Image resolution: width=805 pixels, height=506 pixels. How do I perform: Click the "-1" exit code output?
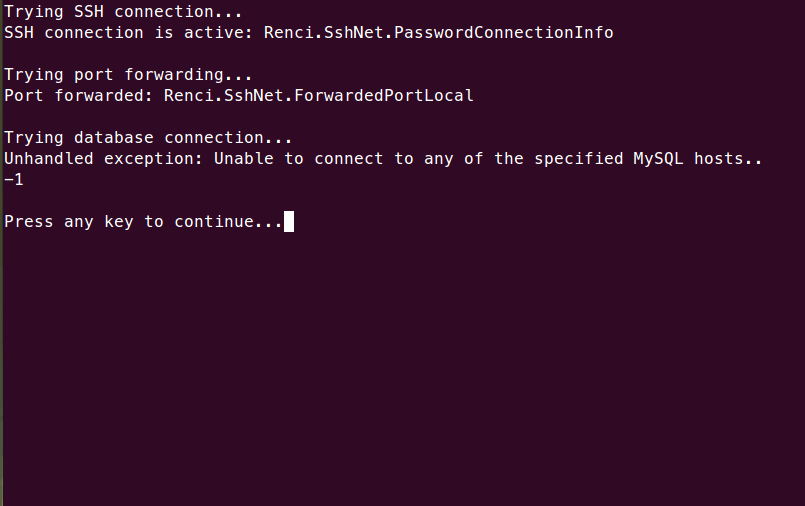tap(14, 180)
